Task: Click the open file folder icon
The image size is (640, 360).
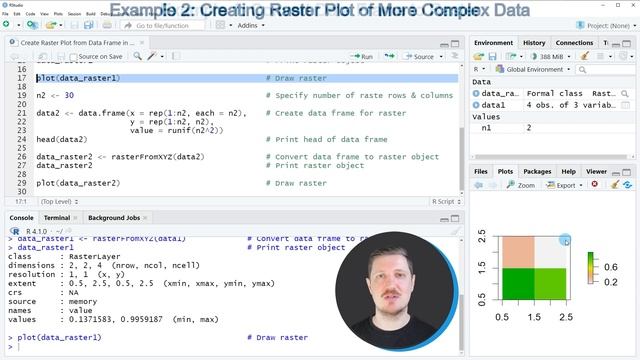Action: (x=51, y=25)
